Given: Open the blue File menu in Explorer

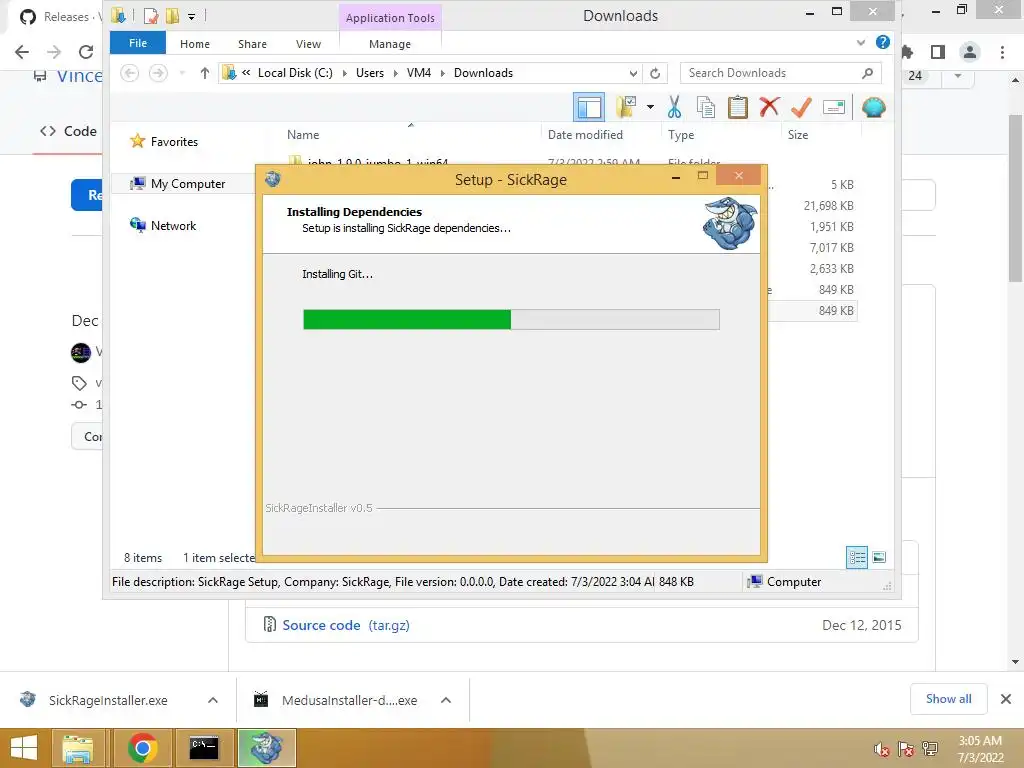Looking at the screenshot, I should pyautogui.click(x=138, y=43).
